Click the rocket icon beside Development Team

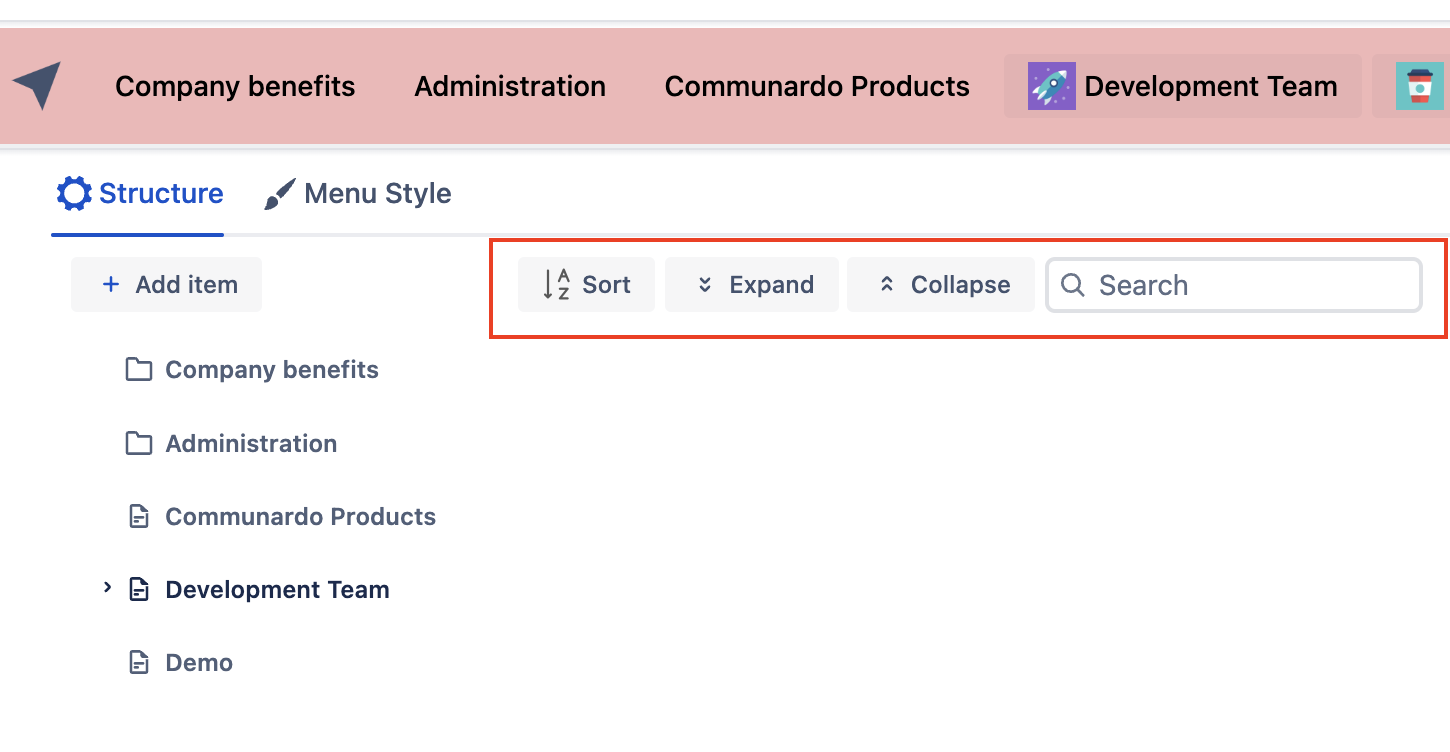tap(1051, 87)
